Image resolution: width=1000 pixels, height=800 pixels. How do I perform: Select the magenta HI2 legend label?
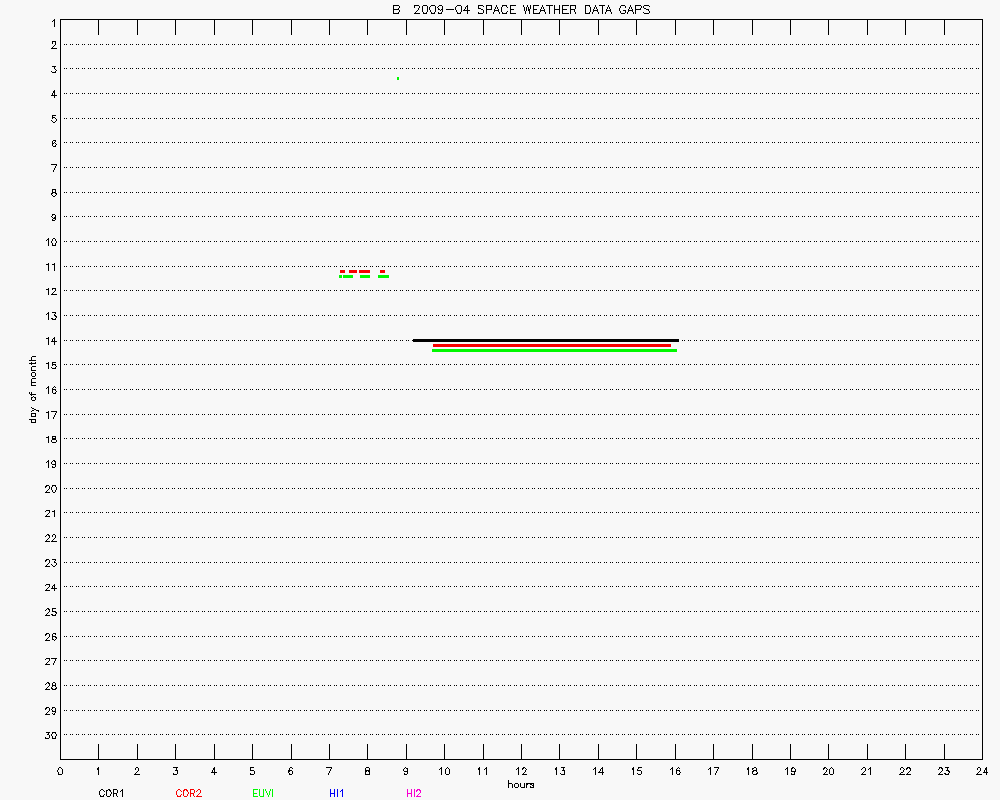(414, 793)
